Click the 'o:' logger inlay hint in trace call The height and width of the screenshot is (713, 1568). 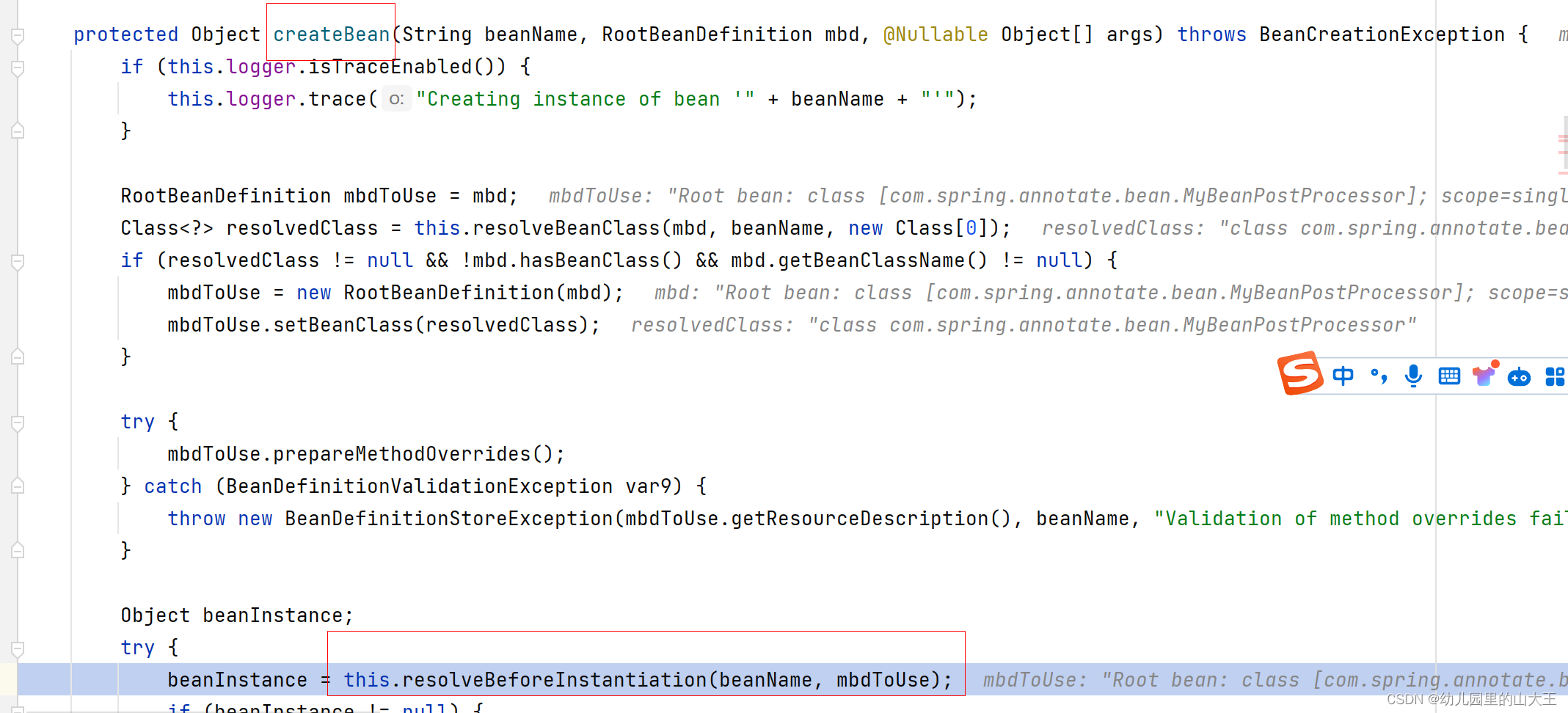click(396, 98)
